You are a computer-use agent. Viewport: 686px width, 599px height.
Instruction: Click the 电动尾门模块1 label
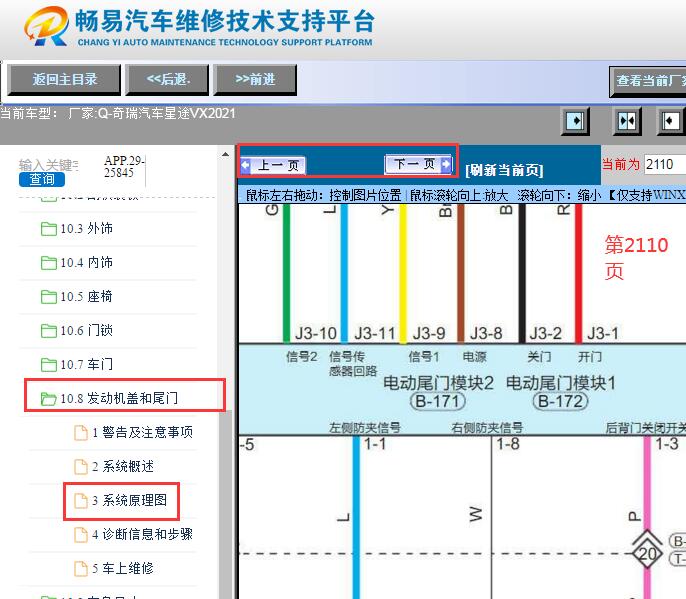[x=561, y=383]
